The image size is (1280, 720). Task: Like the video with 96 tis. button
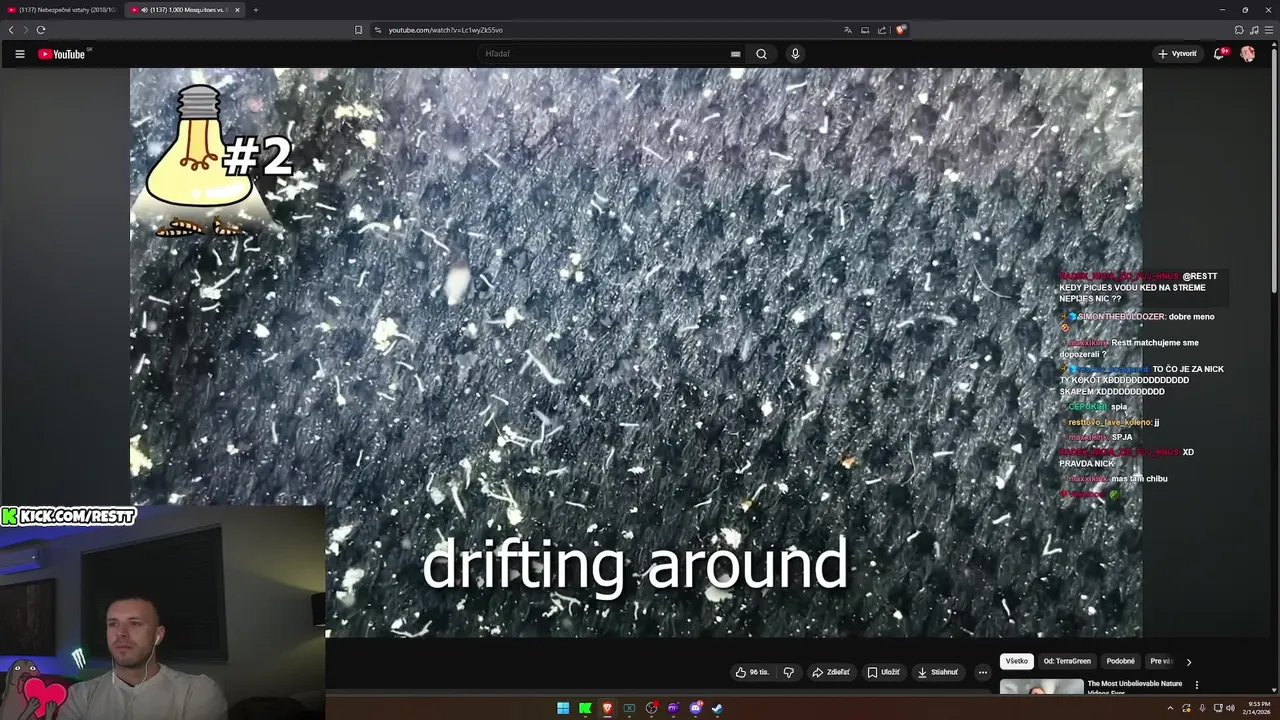[752, 672]
